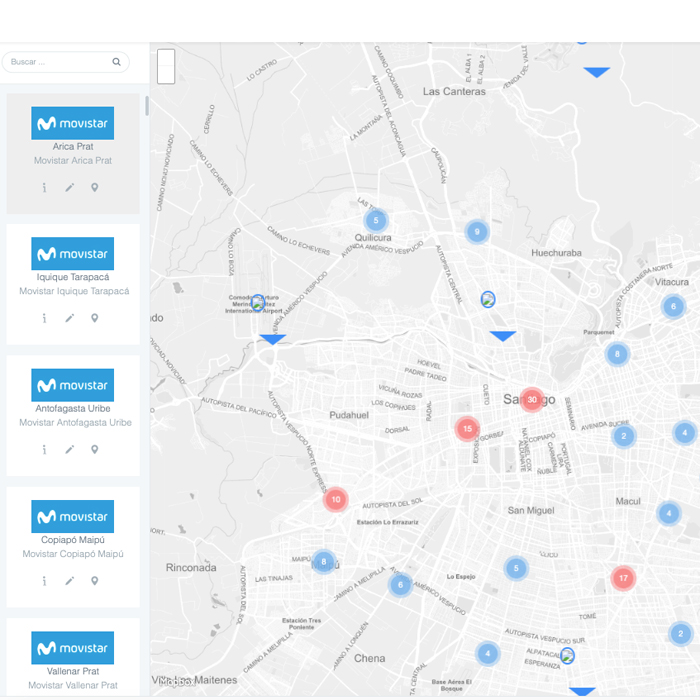Click the blue triangle below the airport
700x700 pixels.
(x=273, y=340)
